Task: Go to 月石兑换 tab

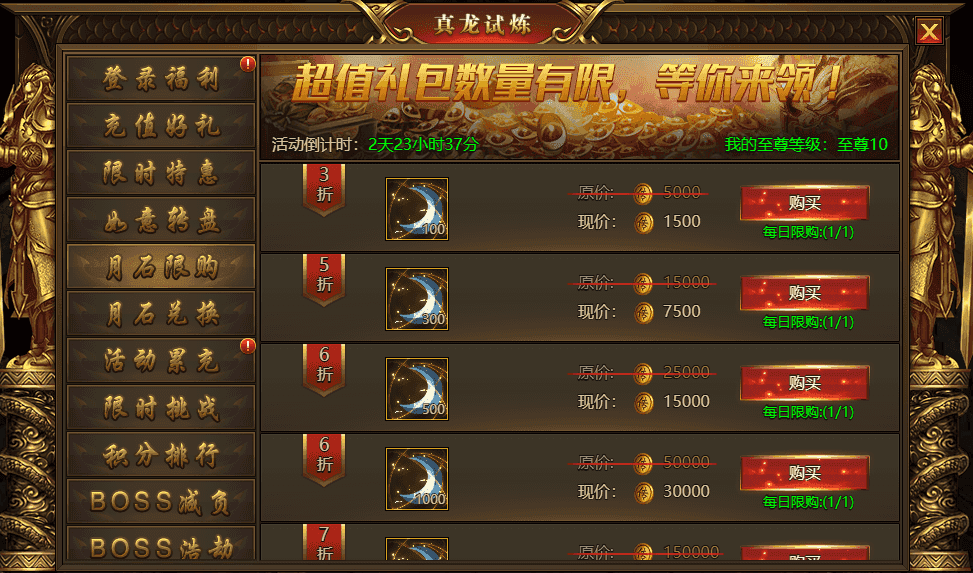Action: pos(161,314)
